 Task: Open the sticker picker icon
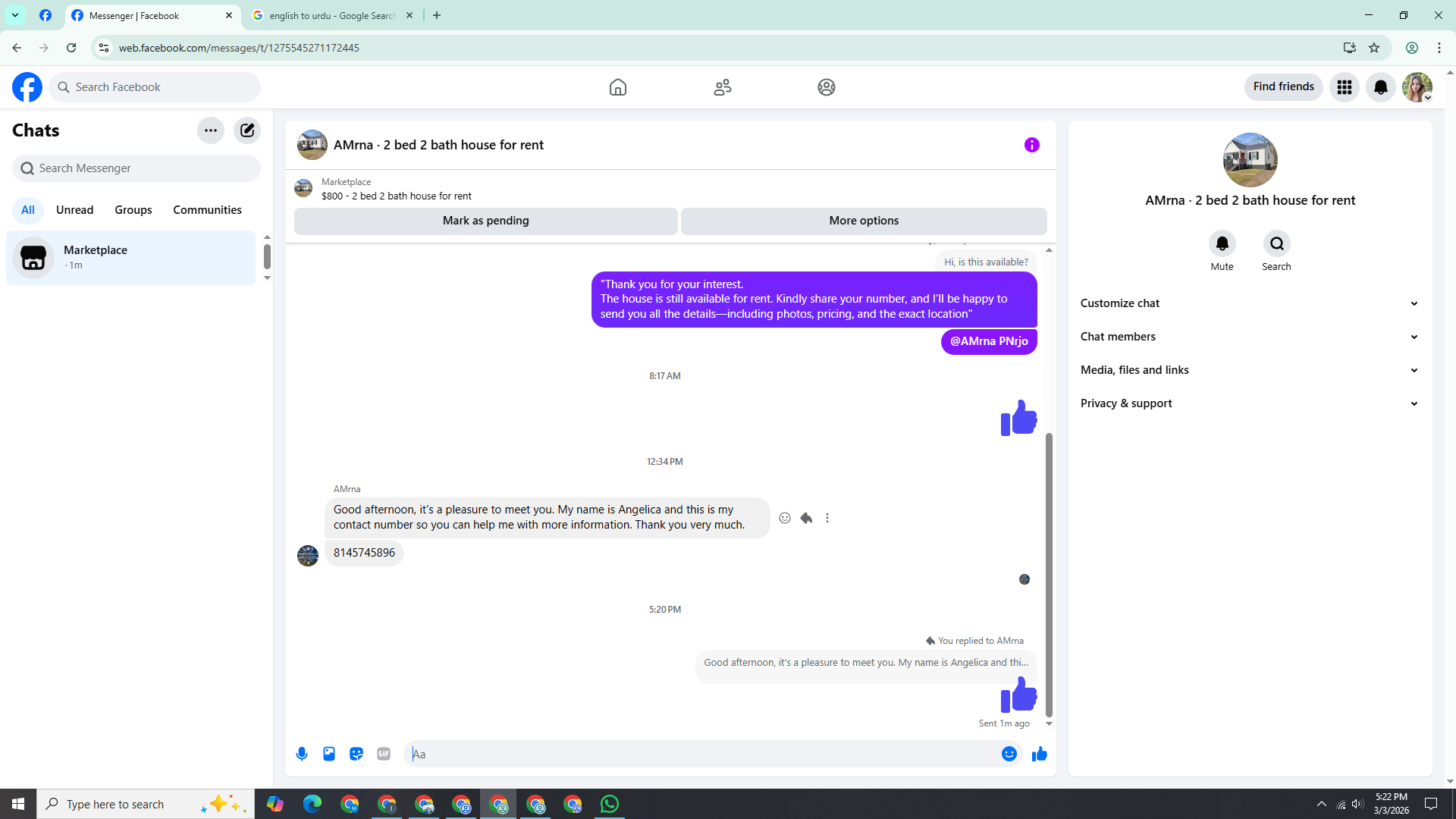pyautogui.click(x=356, y=754)
